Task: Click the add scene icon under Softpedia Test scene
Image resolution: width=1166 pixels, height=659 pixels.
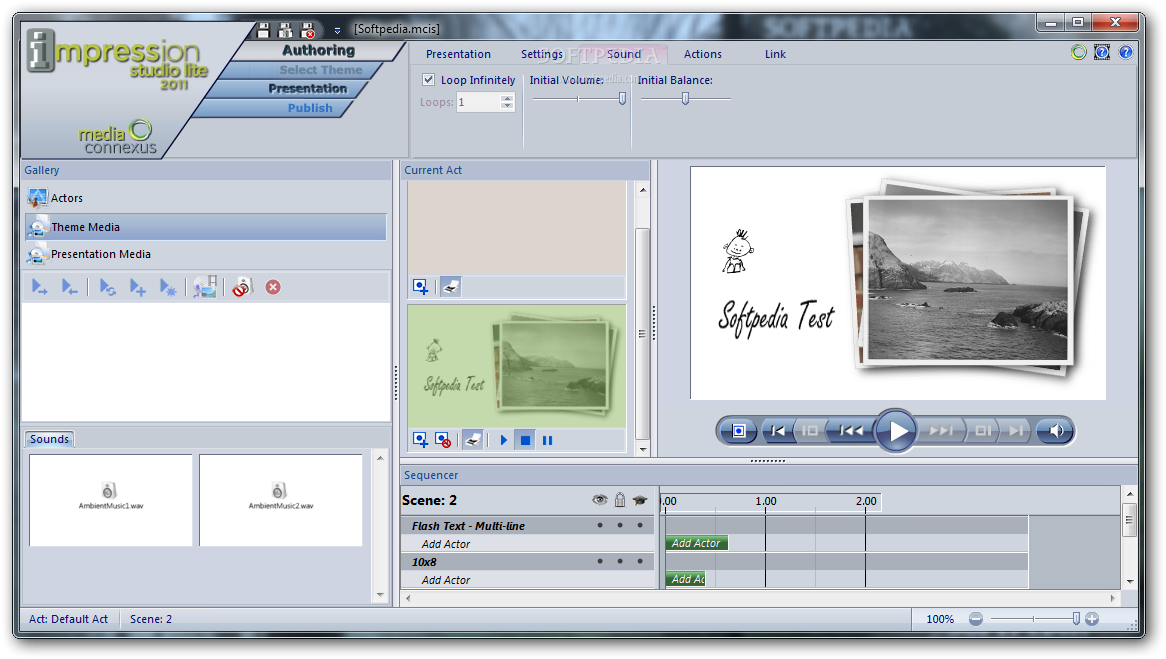Action: (420, 440)
